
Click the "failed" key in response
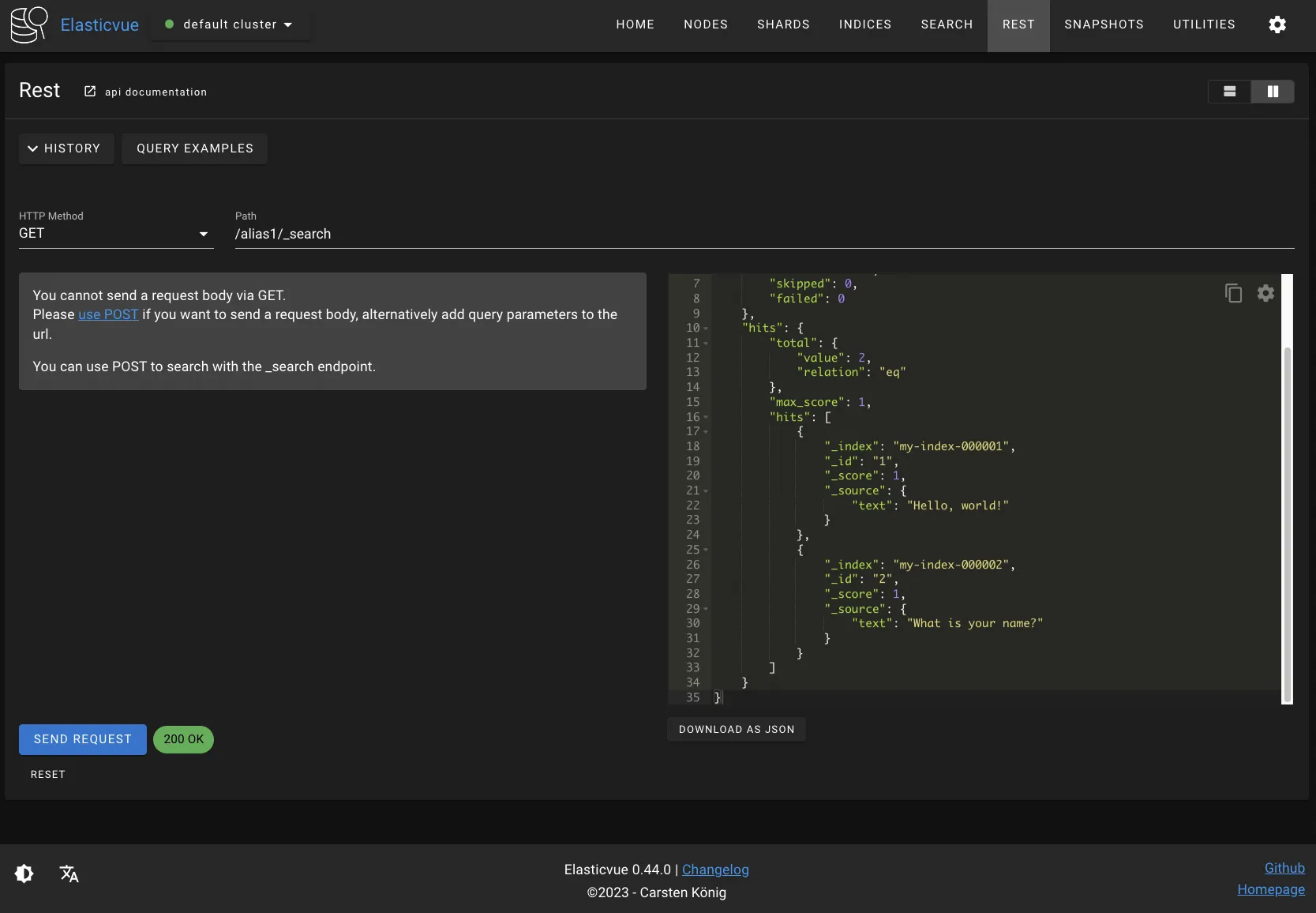(x=797, y=299)
